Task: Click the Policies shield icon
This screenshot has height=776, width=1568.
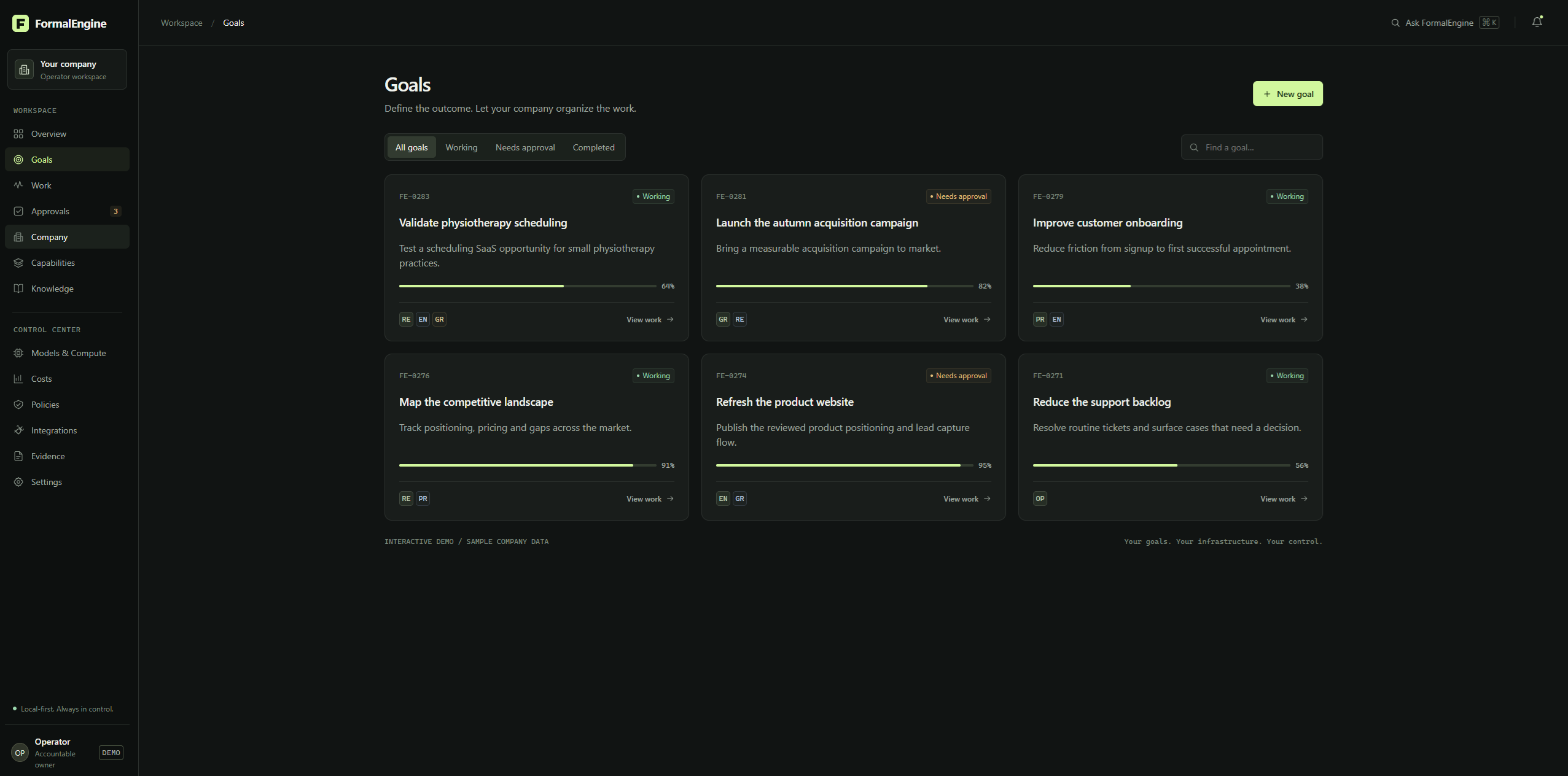Action: coord(18,405)
